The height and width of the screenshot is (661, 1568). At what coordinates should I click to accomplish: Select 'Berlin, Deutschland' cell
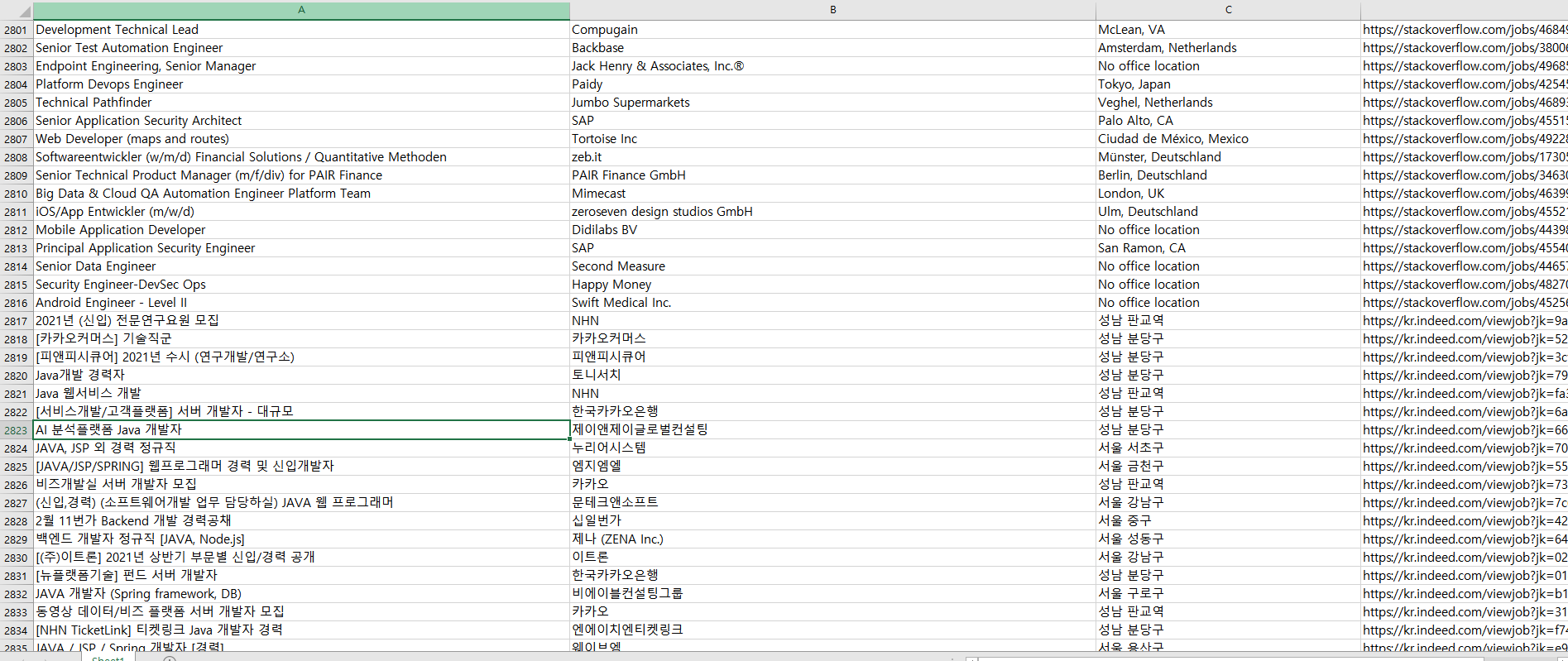[x=1228, y=175]
